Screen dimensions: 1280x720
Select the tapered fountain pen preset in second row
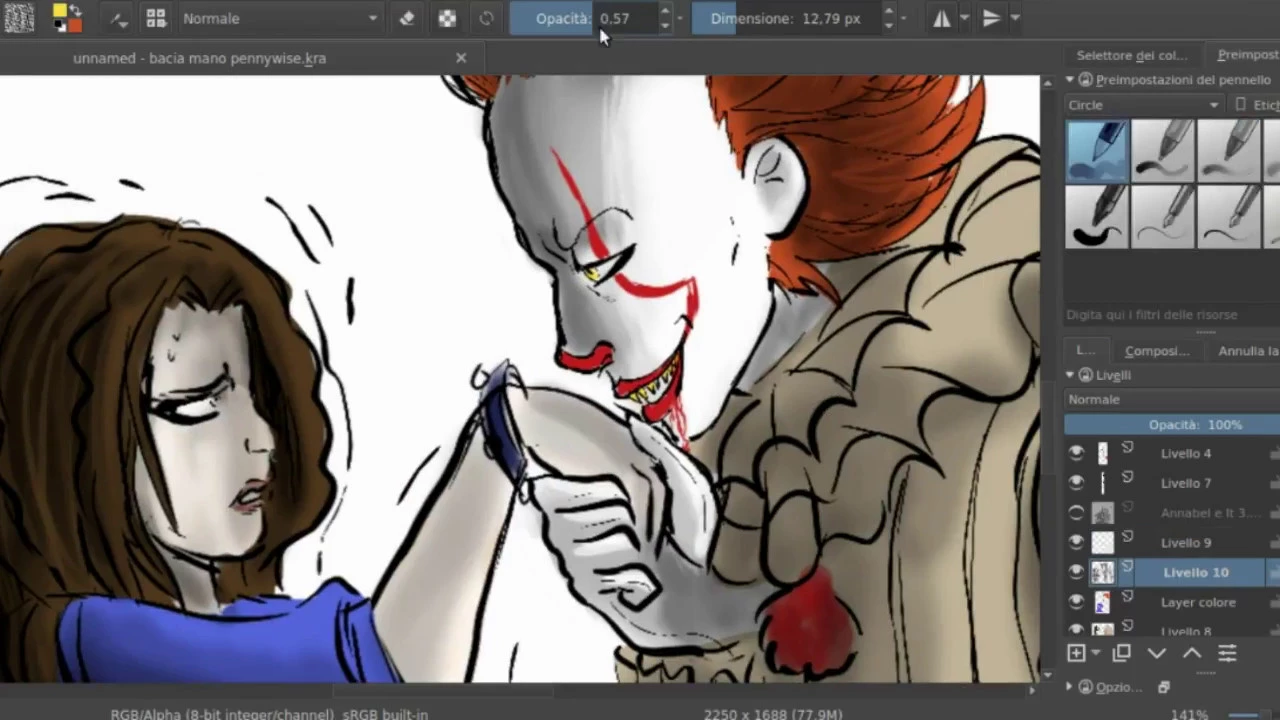point(1229,216)
